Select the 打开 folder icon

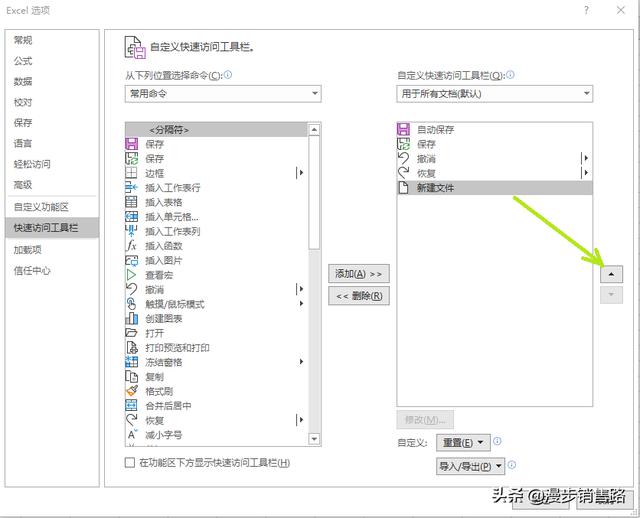(x=131, y=333)
